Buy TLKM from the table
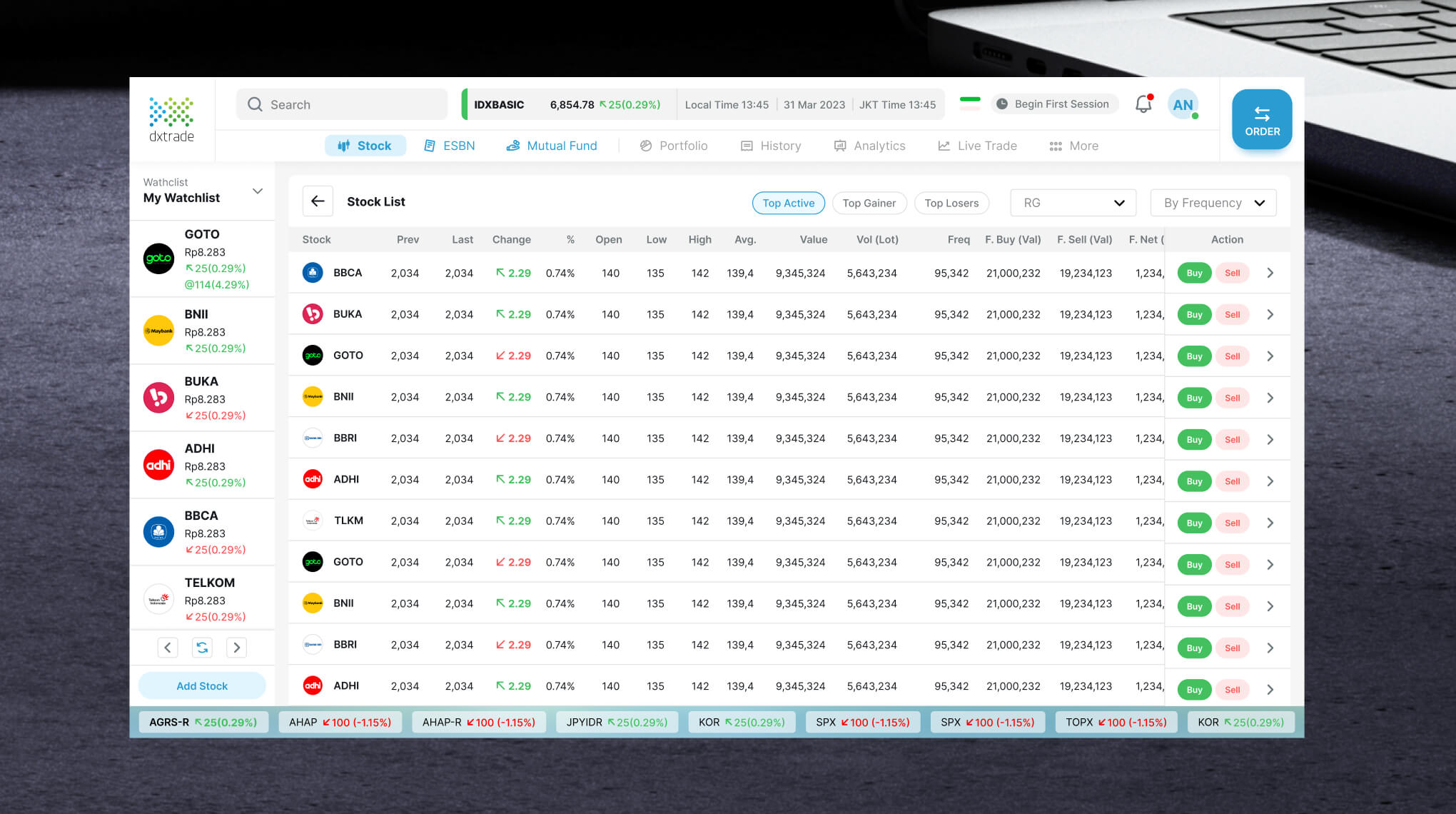This screenshot has width=1456, height=814. [x=1194, y=523]
